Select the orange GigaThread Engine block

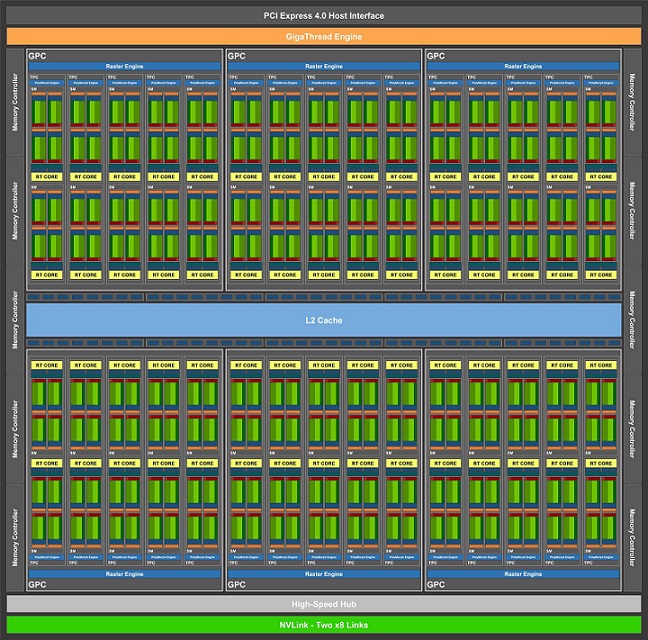(x=324, y=37)
